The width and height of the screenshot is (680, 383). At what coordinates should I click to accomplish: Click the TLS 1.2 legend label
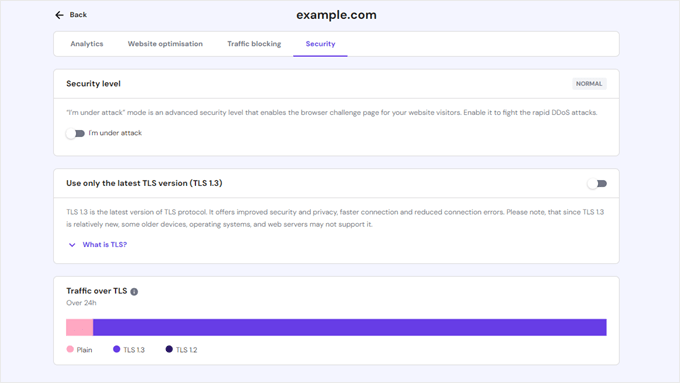point(186,350)
